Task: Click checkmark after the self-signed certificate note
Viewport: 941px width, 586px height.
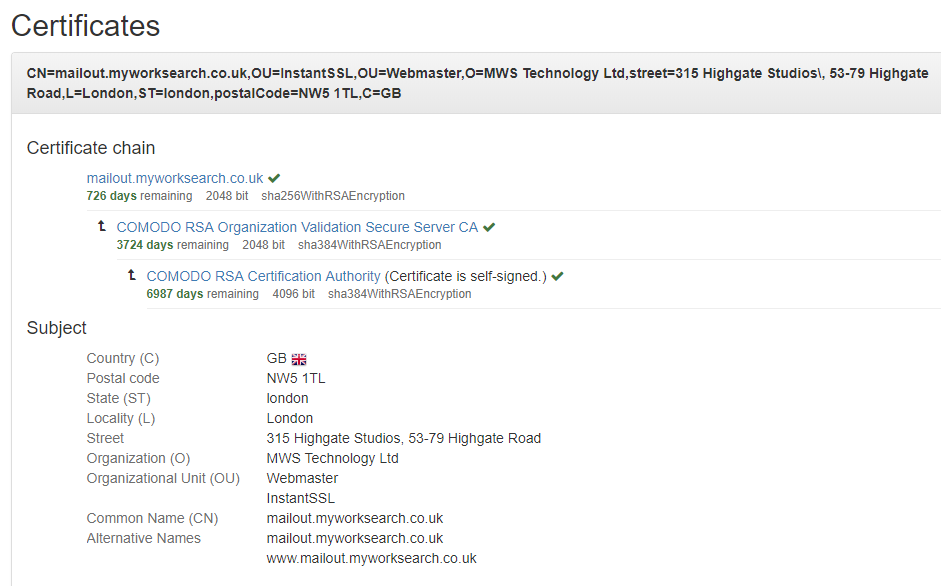Action: point(557,277)
